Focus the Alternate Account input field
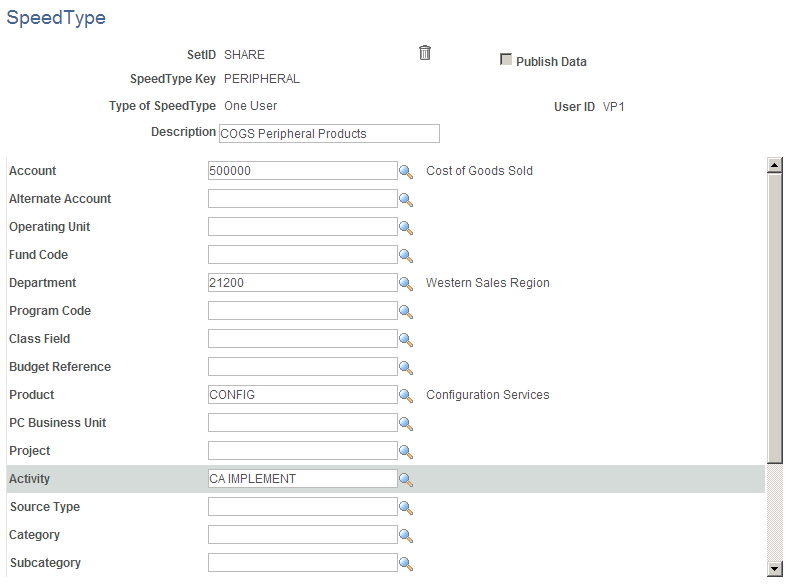Screen dimensions: 789x584 click(302, 199)
